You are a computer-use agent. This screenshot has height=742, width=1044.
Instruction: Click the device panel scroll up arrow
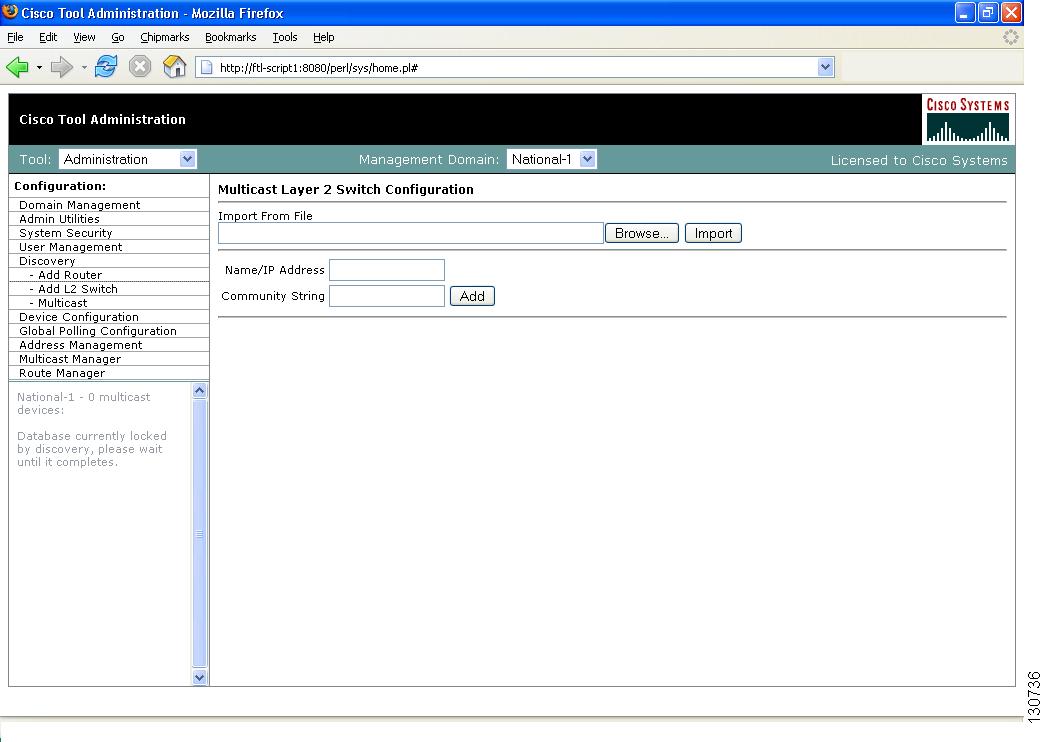[x=200, y=390]
